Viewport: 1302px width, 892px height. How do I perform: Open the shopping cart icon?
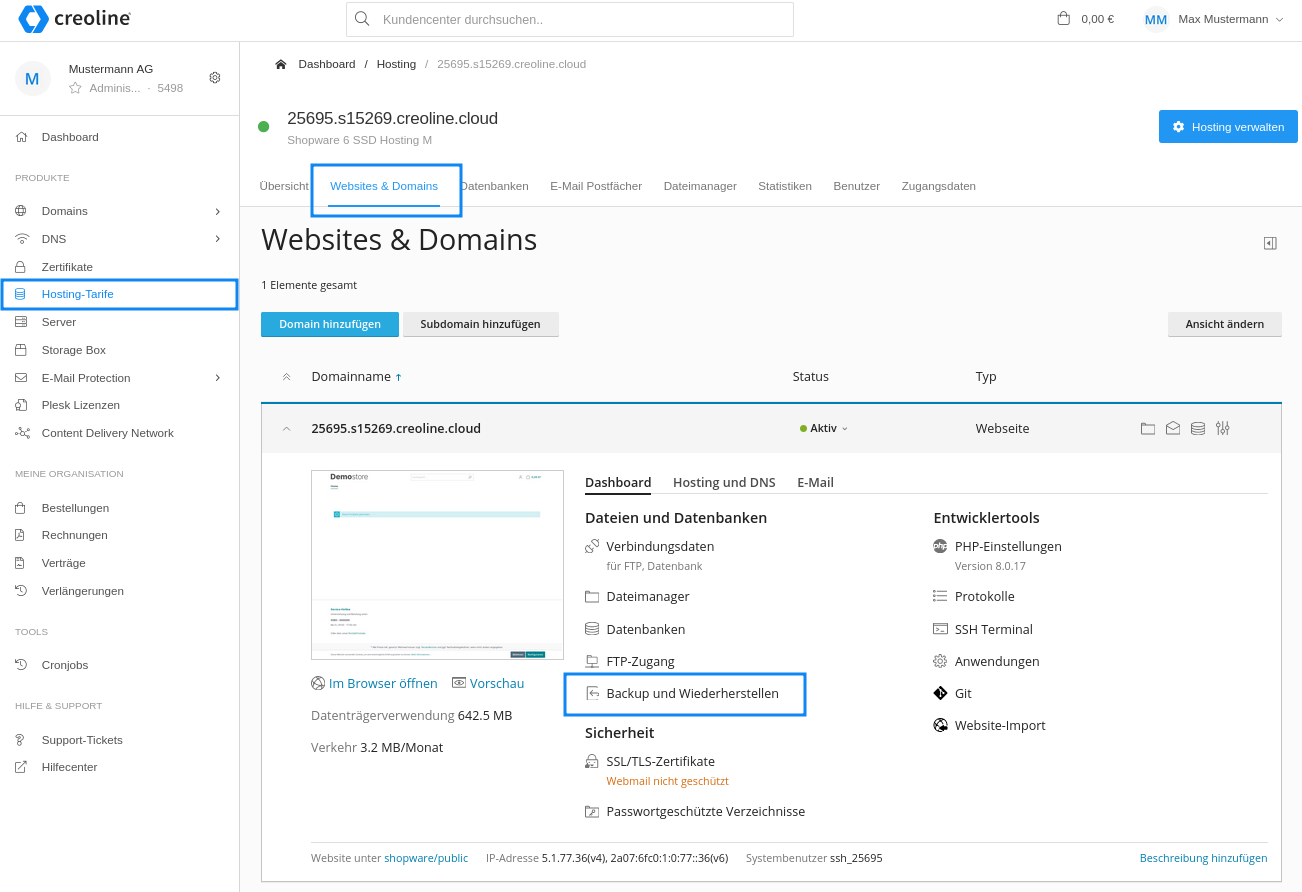(x=1063, y=18)
